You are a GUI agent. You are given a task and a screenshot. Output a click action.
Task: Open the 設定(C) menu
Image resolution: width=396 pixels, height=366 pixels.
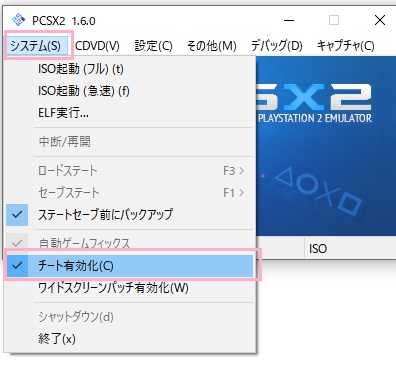153,45
